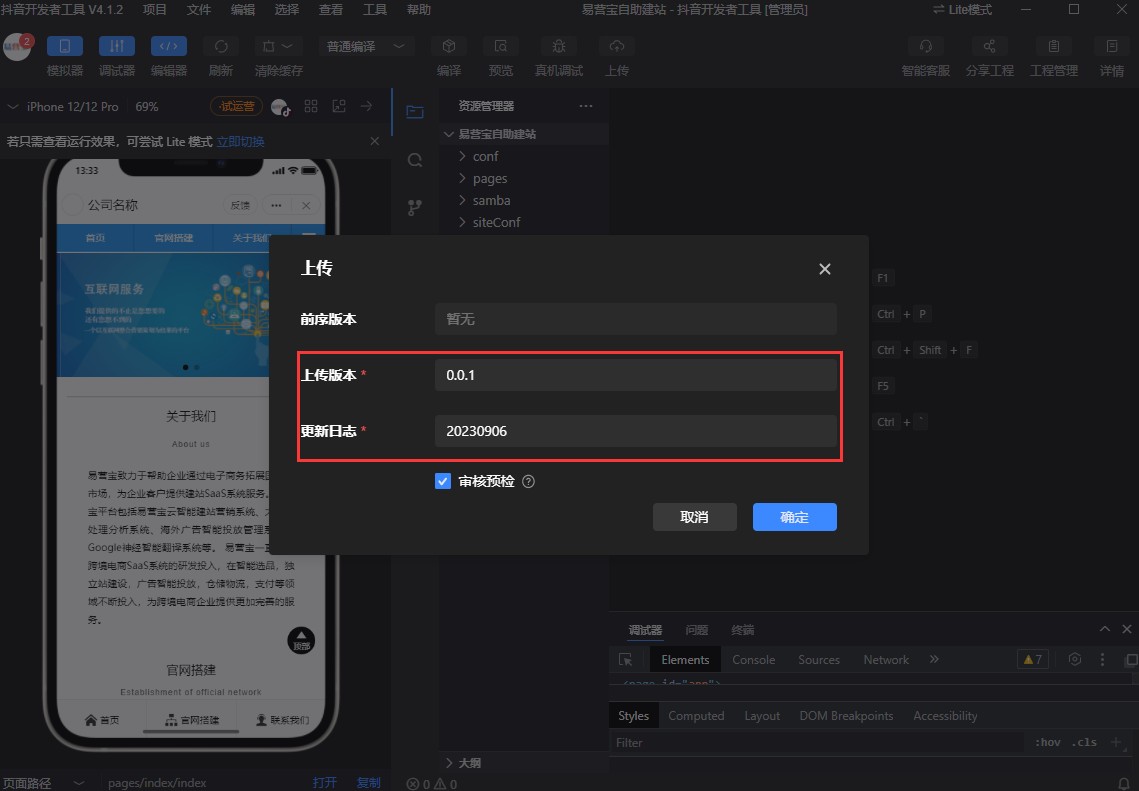
Task: Uncheck the 审核预检 checkbox
Action: coord(442,481)
